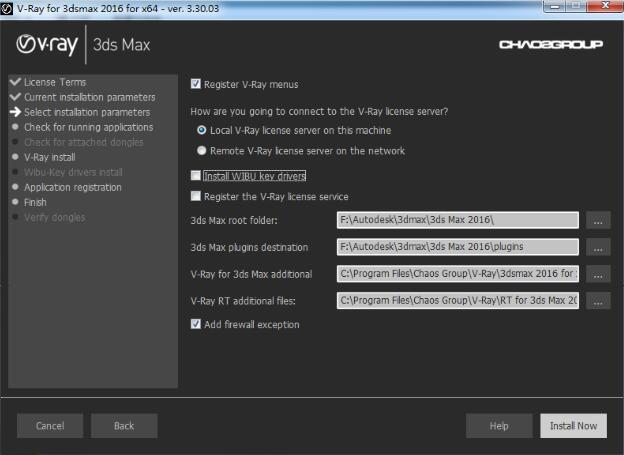
Task: Select Local V-Ray license server option
Action: 202,130
